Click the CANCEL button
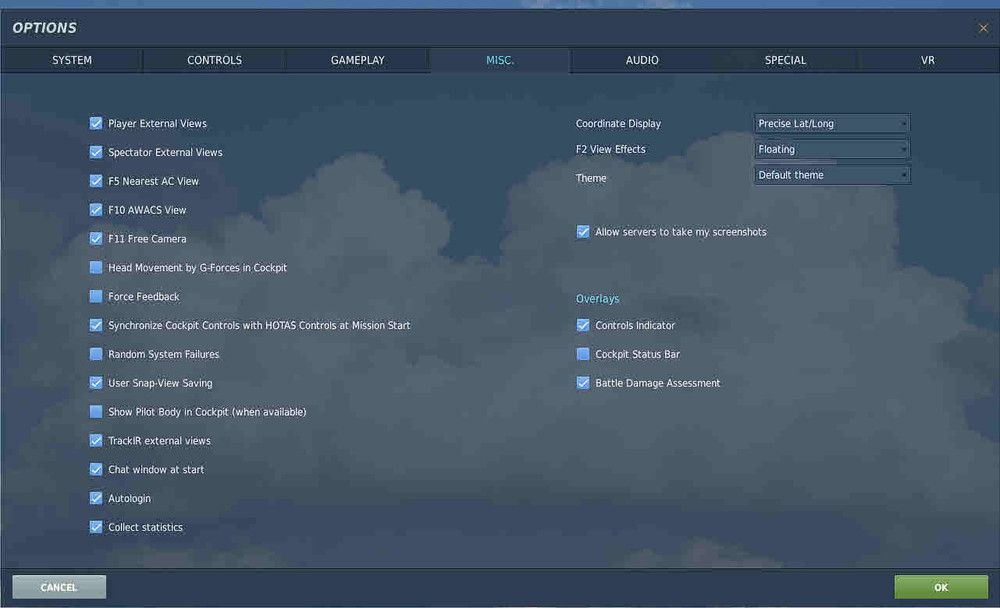Viewport: 1000px width, 608px height. click(x=59, y=587)
